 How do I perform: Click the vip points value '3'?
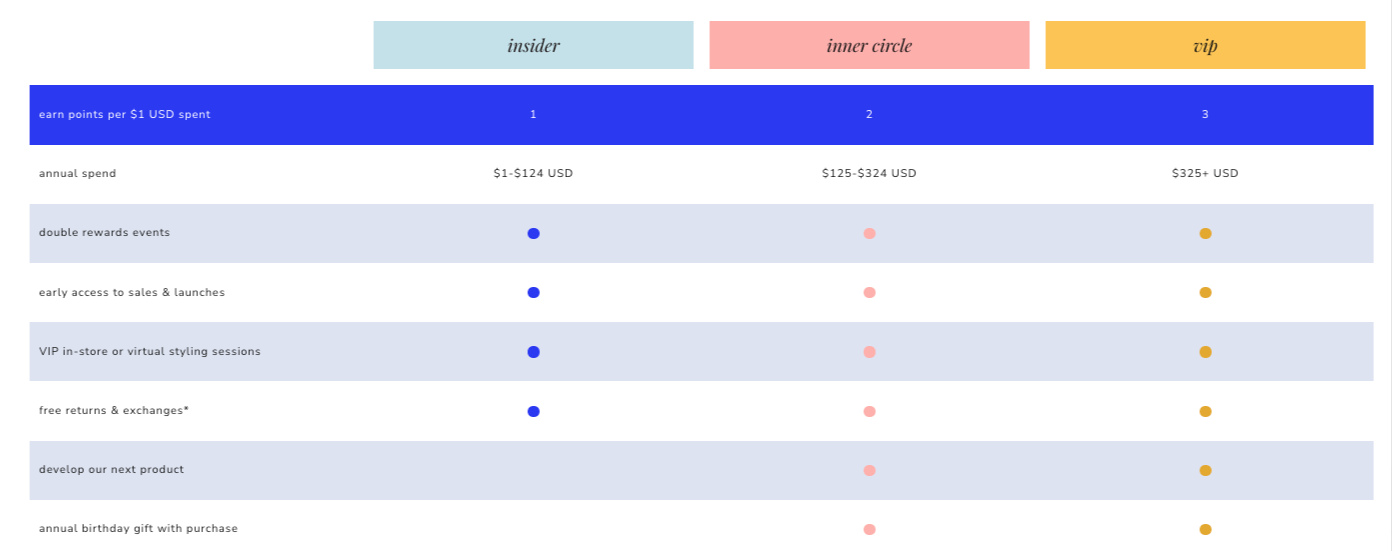[1205, 114]
